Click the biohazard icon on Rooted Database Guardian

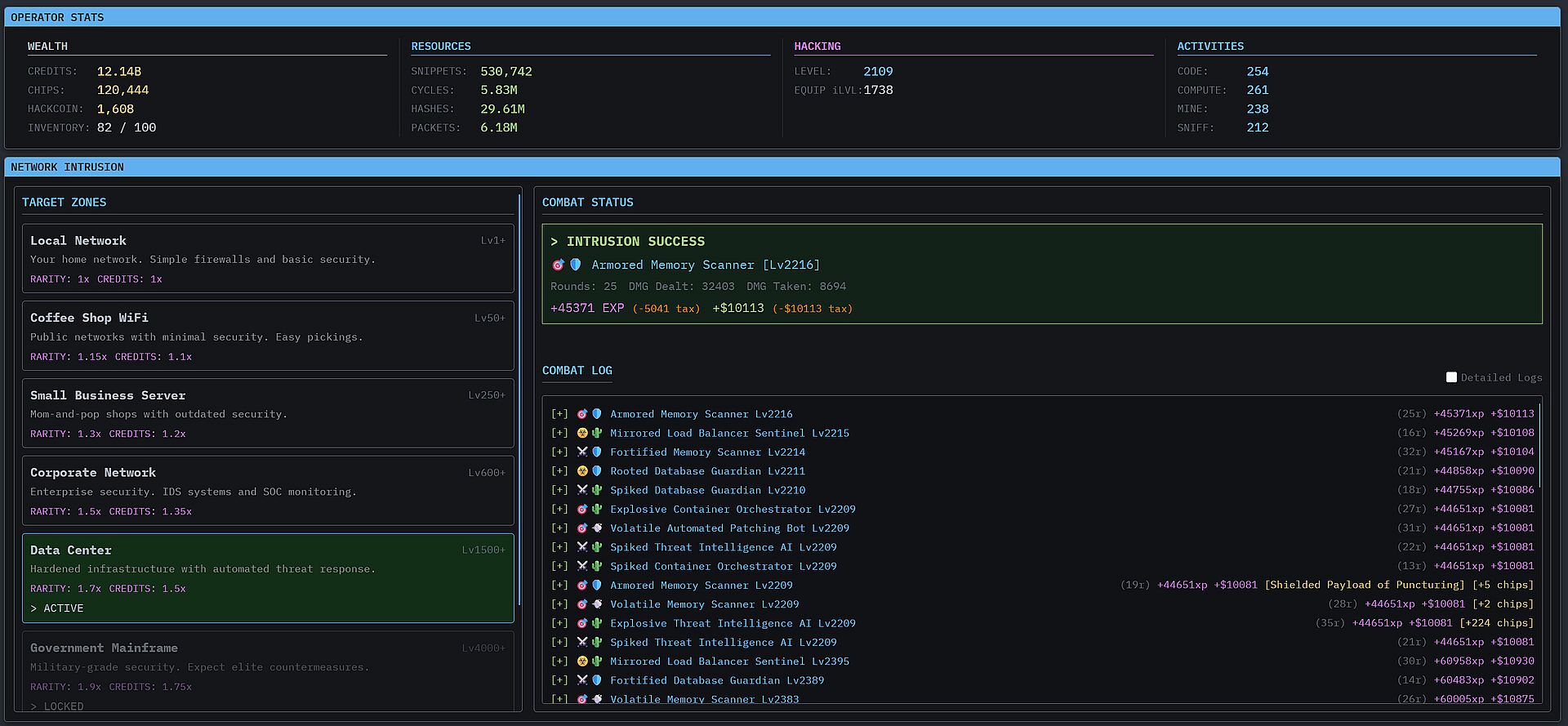[x=582, y=471]
